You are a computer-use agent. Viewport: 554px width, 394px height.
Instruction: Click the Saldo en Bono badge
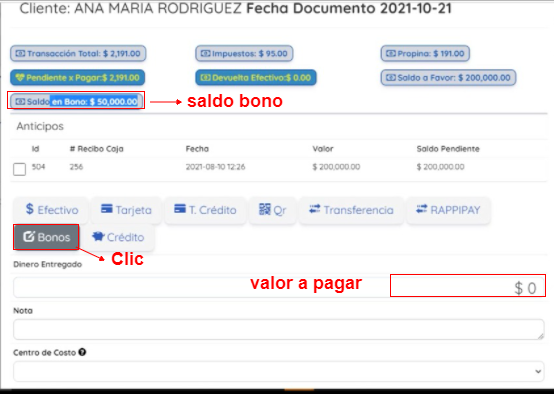[x=76, y=102]
